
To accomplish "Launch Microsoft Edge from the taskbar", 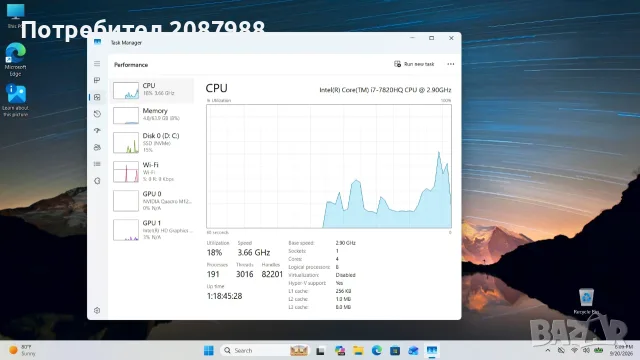I will 377,351.
